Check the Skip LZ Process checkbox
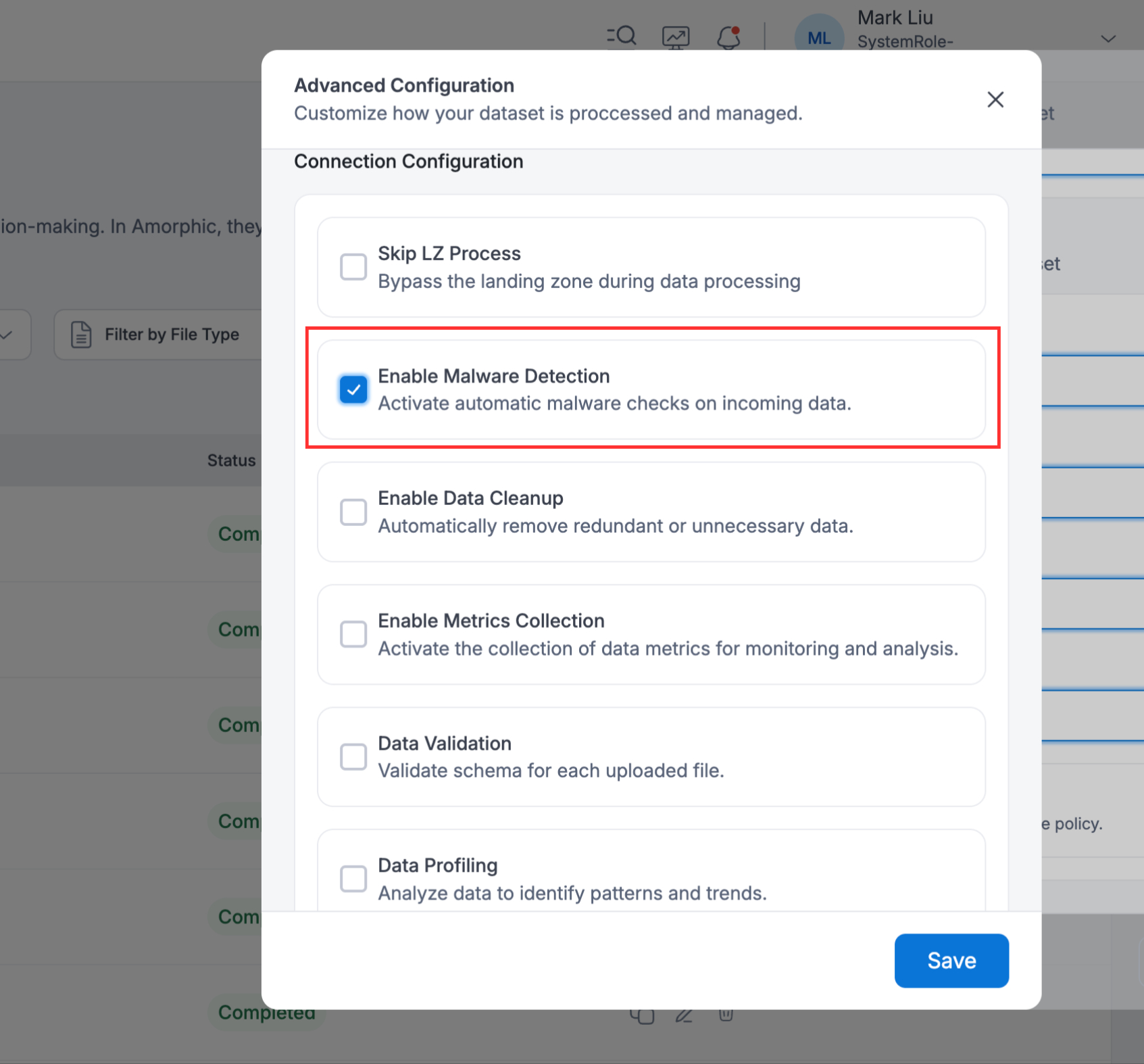This screenshot has width=1144, height=1064. click(353, 267)
